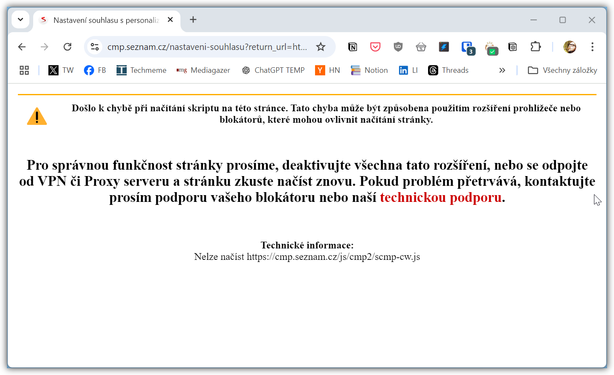Open the extension with green checkmark badge

click(x=491, y=48)
